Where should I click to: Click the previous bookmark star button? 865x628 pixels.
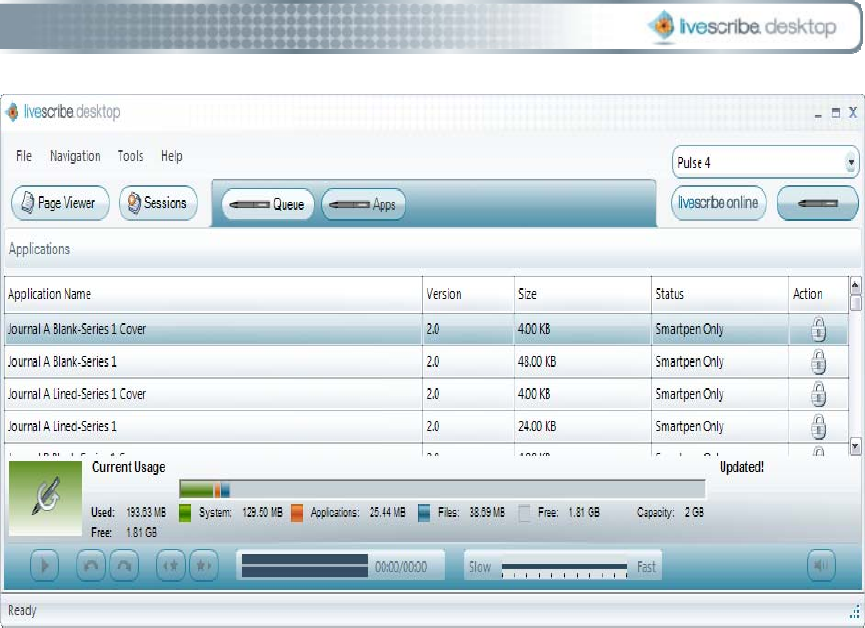pos(171,566)
